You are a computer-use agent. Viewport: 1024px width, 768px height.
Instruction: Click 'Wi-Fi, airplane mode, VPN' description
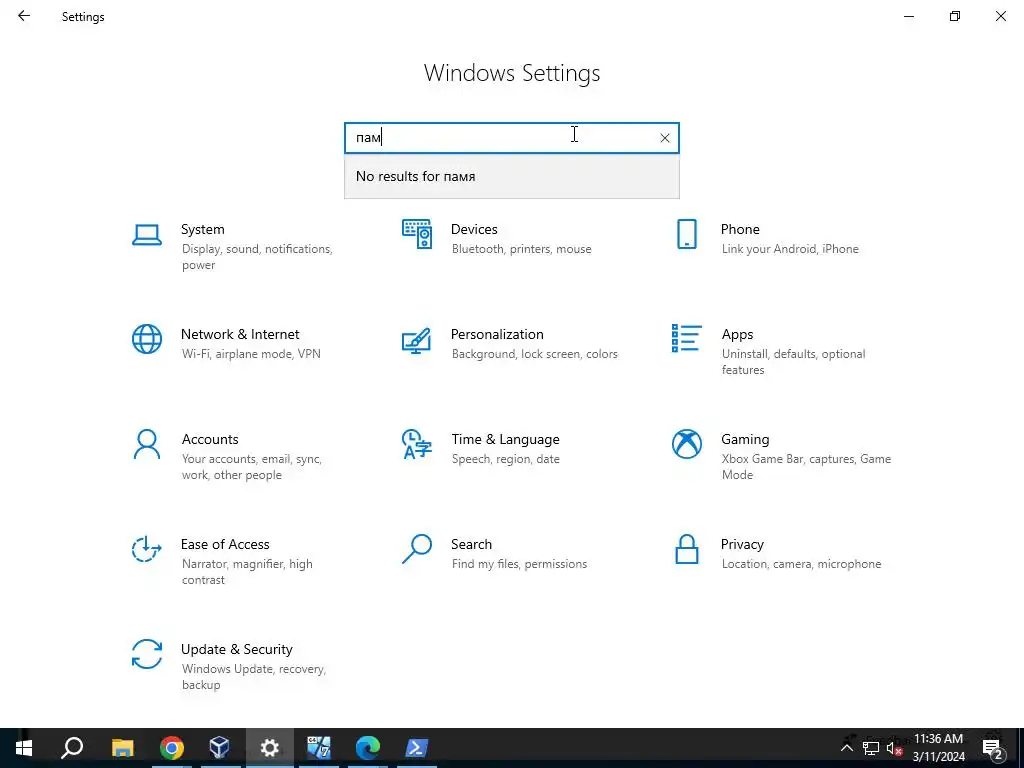point(251,354)
